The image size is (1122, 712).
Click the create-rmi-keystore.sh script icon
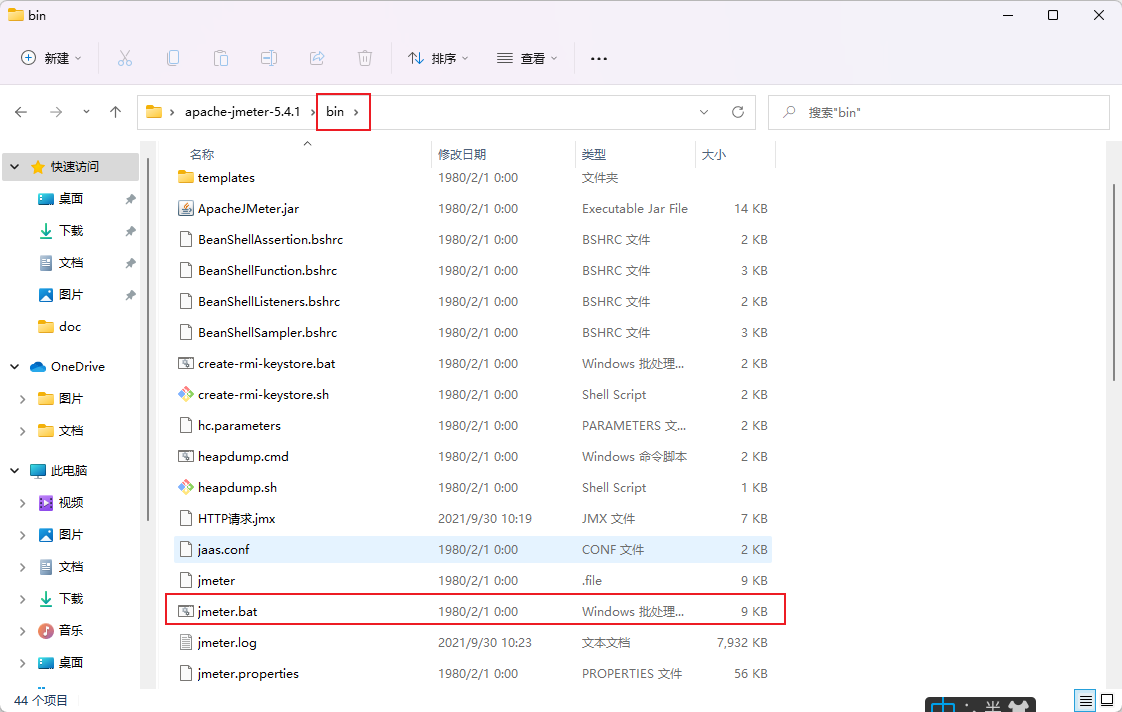pos(185,394)
